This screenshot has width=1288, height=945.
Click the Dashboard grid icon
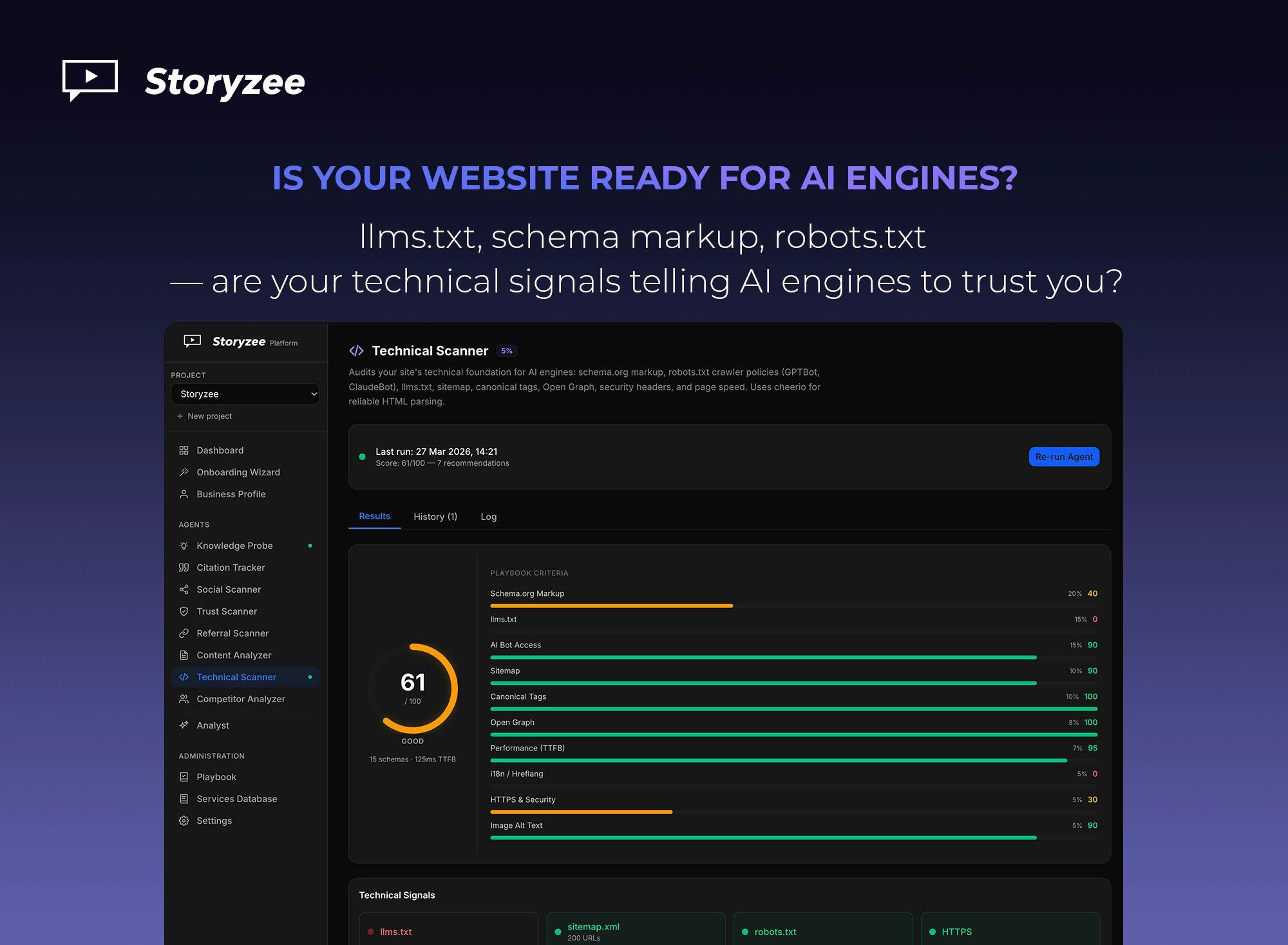(184, 450)
